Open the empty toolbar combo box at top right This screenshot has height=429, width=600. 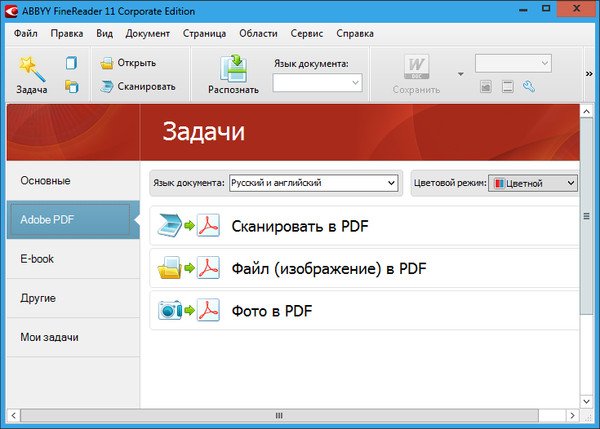[x=513, y=63]
